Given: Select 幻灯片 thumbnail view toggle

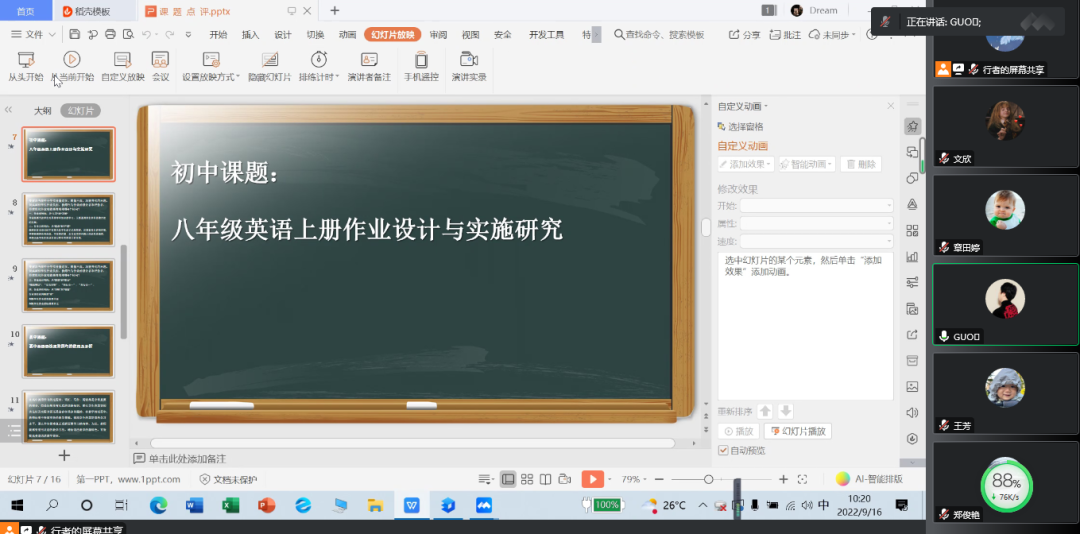Looking at the screenshot, I should (81, 110).
